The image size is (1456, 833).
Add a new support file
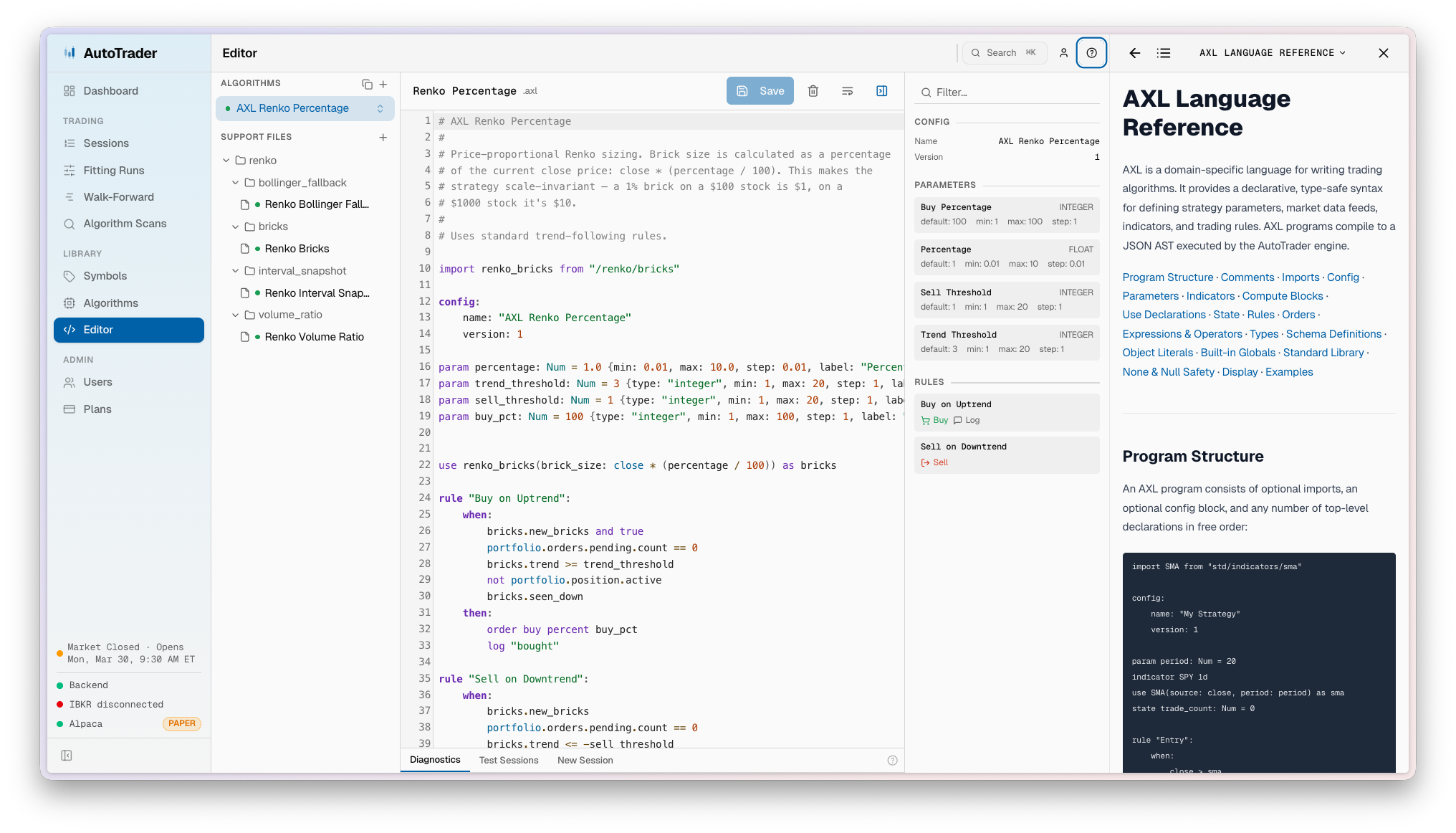pyautogui.click(x=384, y=137)
